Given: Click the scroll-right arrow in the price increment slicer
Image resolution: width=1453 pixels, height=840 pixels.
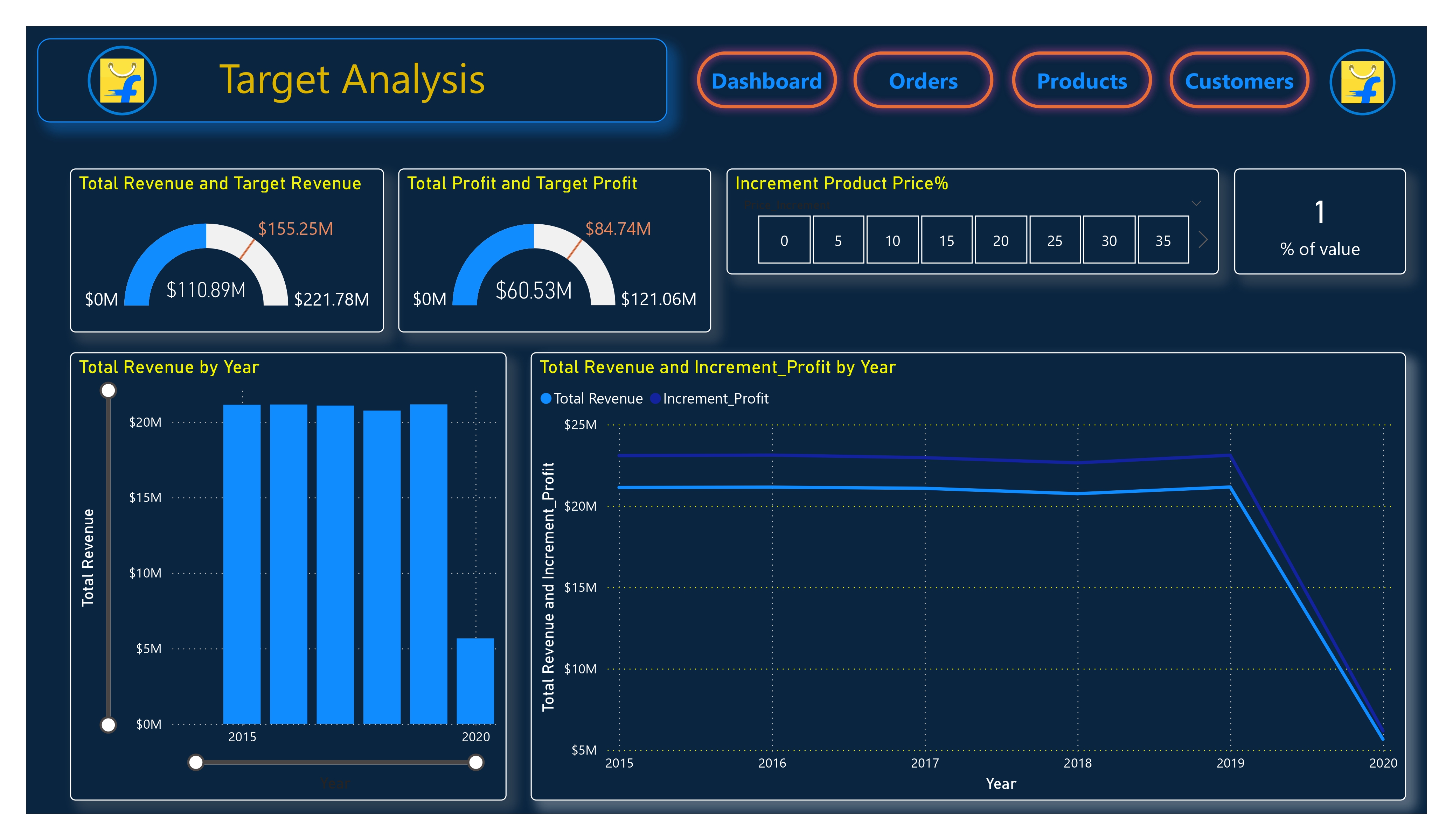Looking at the screenshot, I should point(1203,240).
